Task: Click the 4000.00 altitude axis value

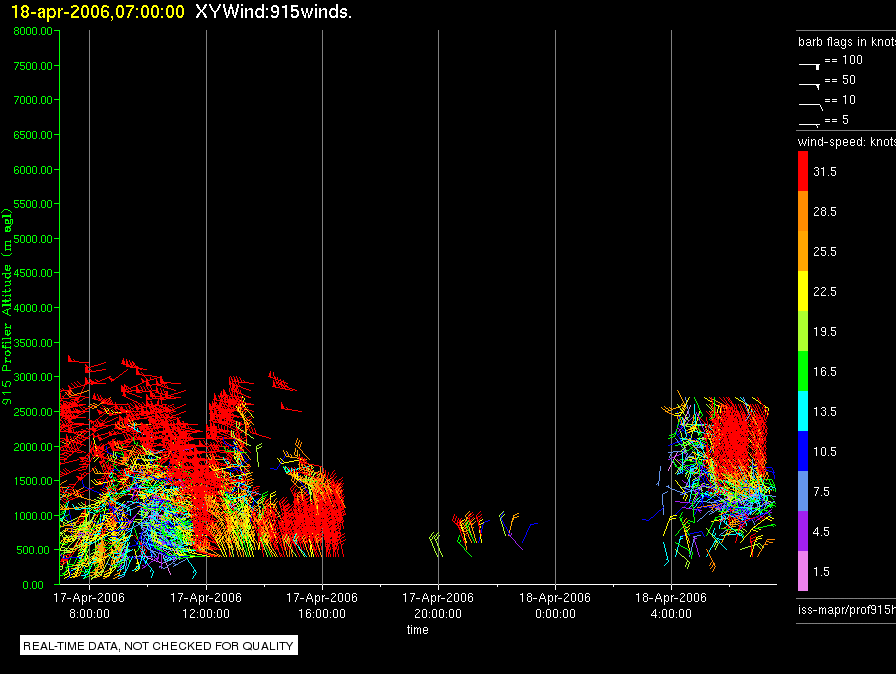Action: [33, 308]
